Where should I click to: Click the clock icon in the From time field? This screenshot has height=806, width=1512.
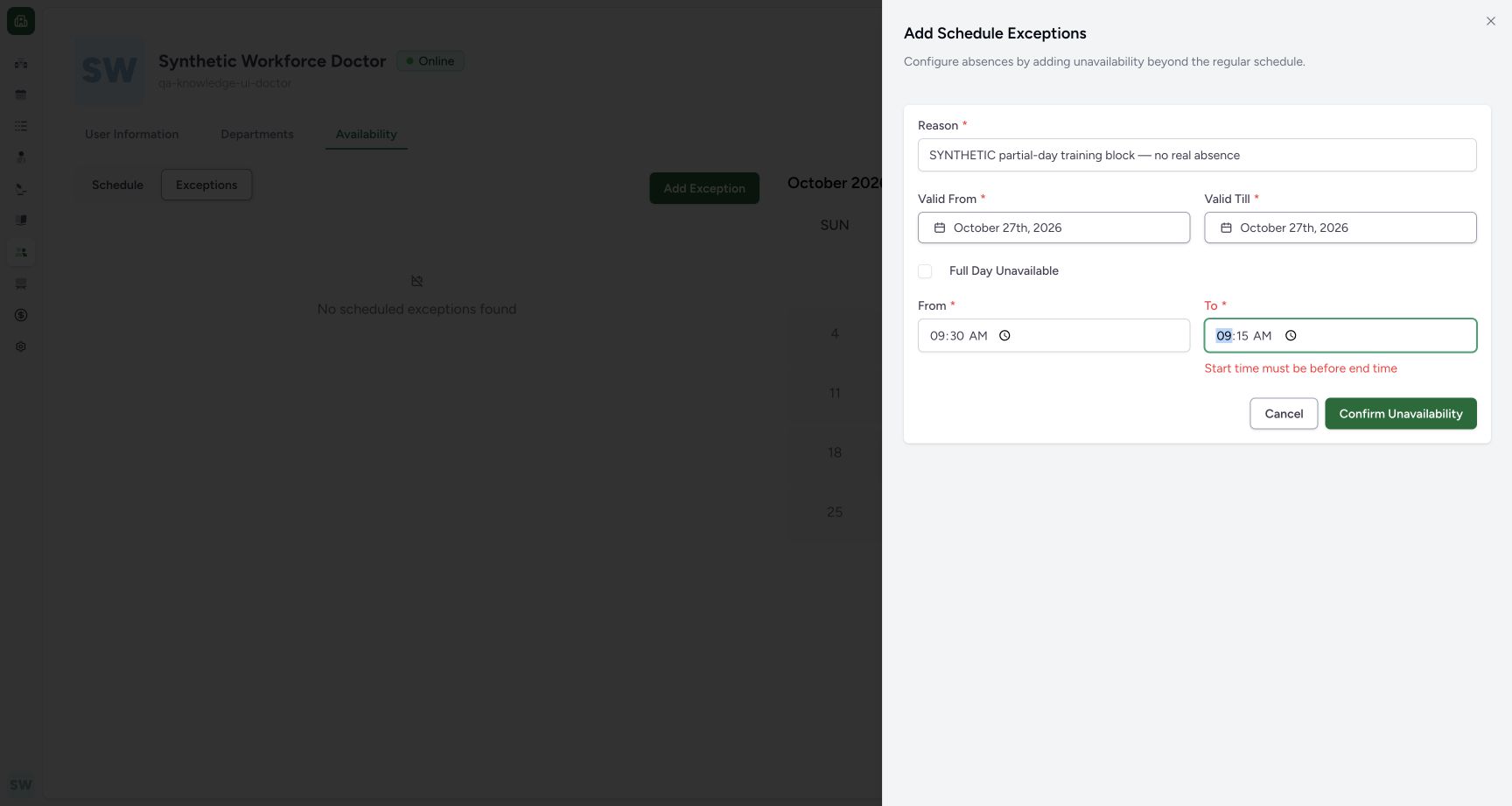coord(1004,335)
